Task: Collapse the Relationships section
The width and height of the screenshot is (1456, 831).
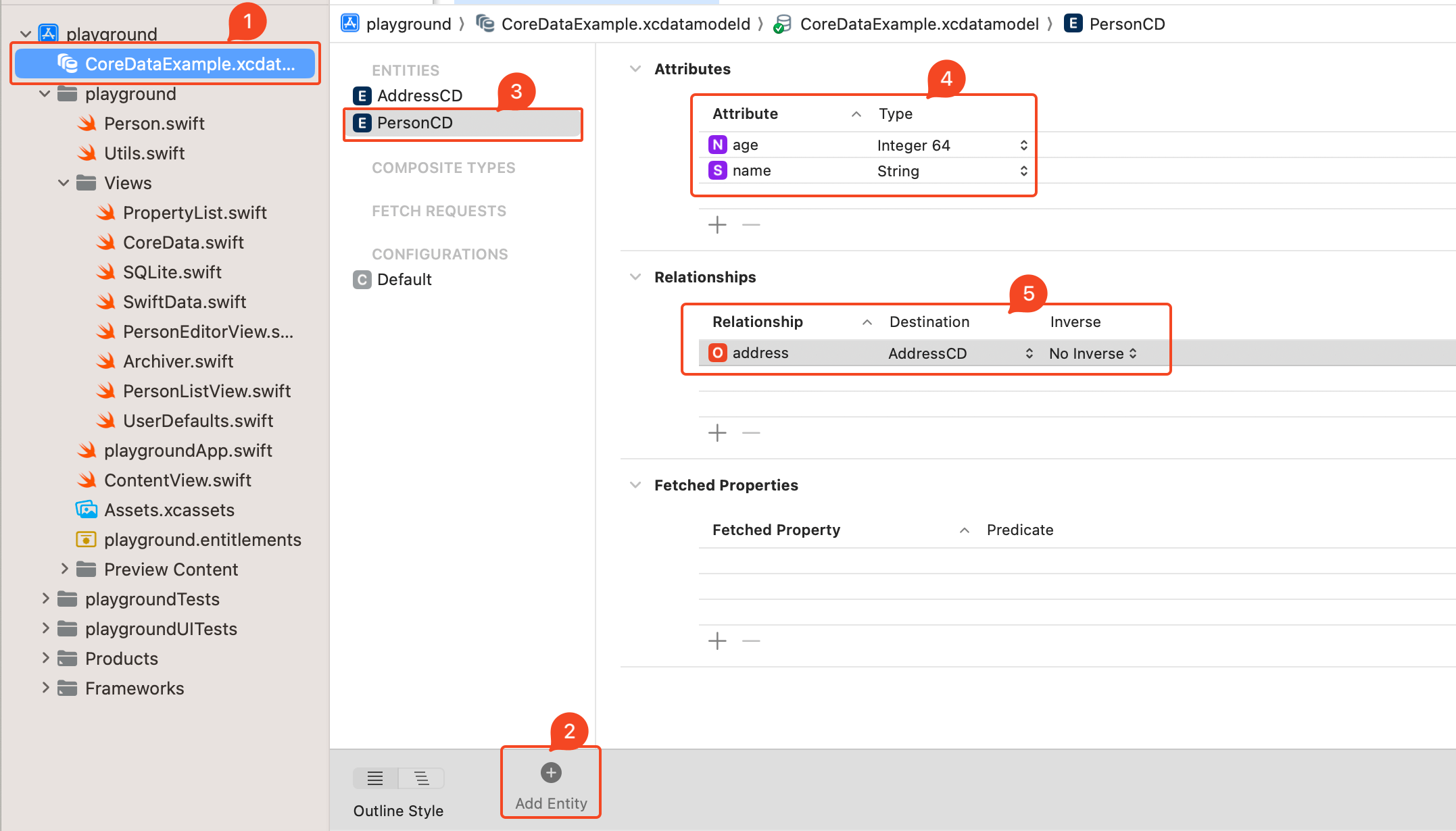Action: click(x=635, y=277)
